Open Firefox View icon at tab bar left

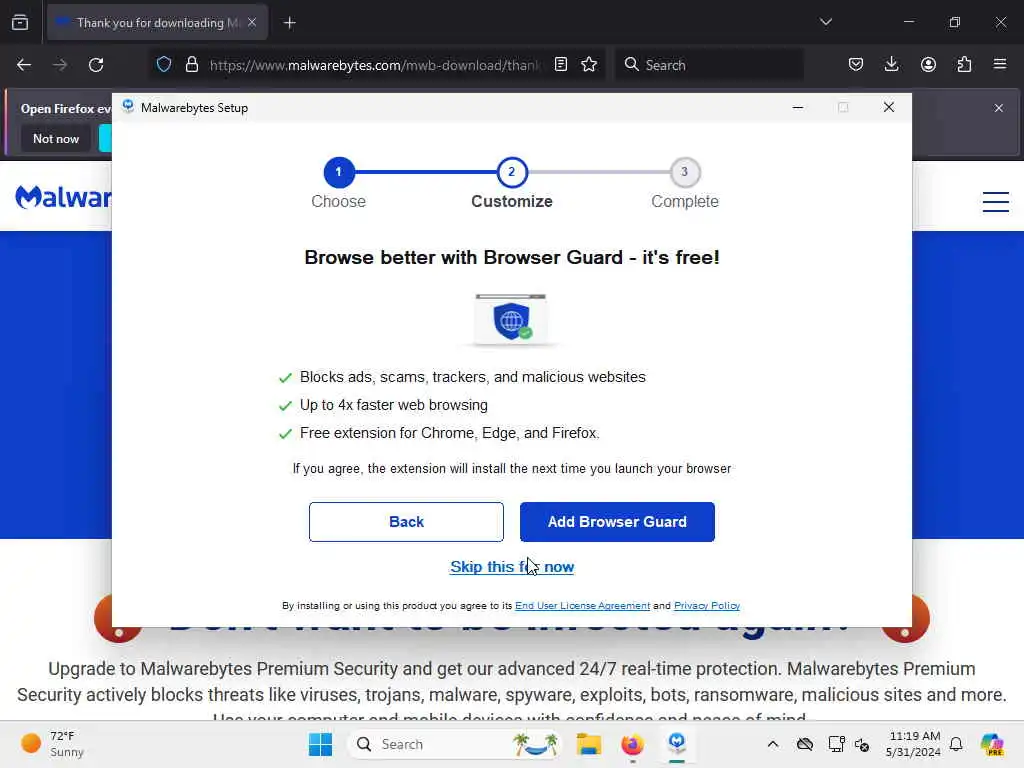pyautogui.click(x=20, y=23)
